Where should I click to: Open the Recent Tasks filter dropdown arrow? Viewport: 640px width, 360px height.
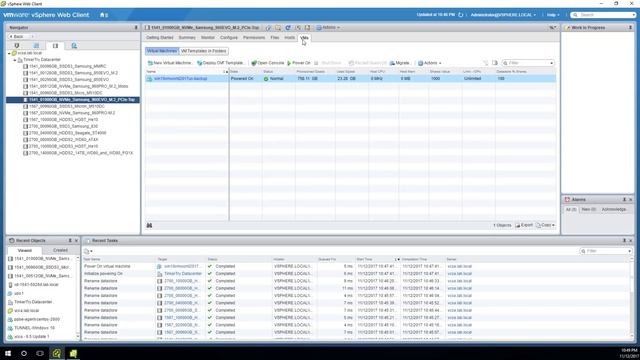629,251
